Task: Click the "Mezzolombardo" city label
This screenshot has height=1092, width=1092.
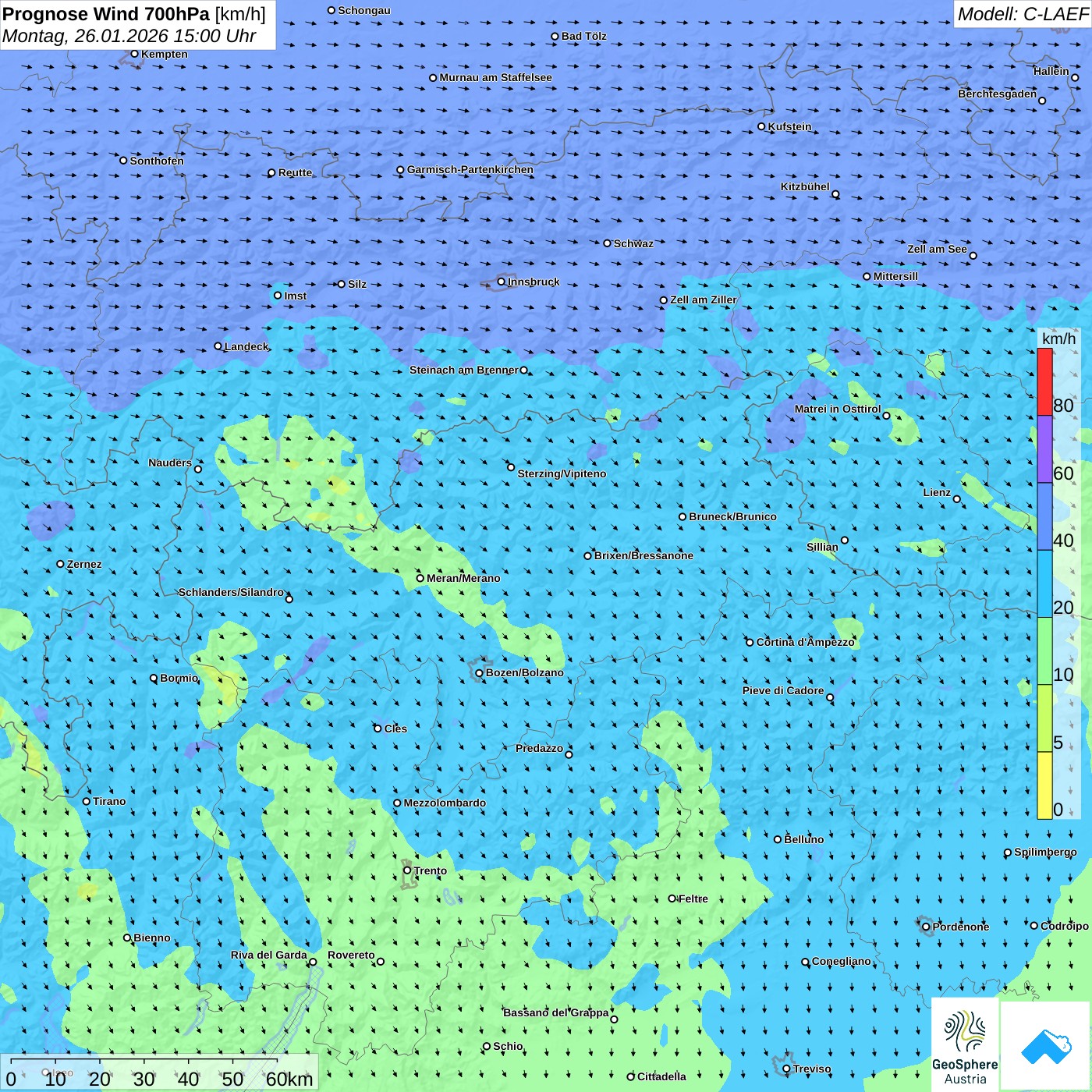Action: tap(445, 803)
